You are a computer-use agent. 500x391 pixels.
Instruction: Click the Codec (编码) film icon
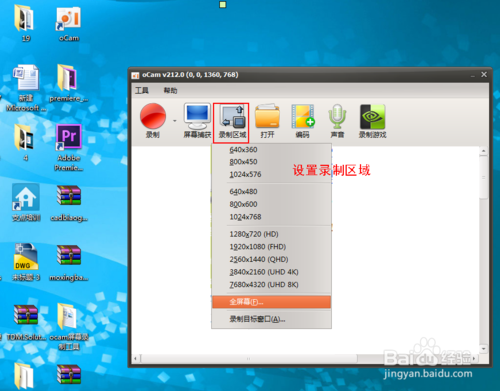coord(302,117)
